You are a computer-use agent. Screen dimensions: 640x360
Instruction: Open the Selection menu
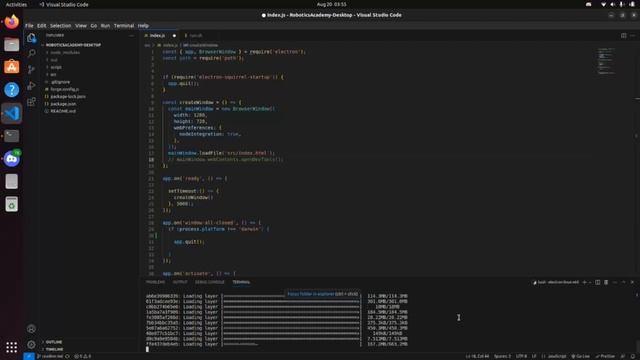(x=60, y=26)
